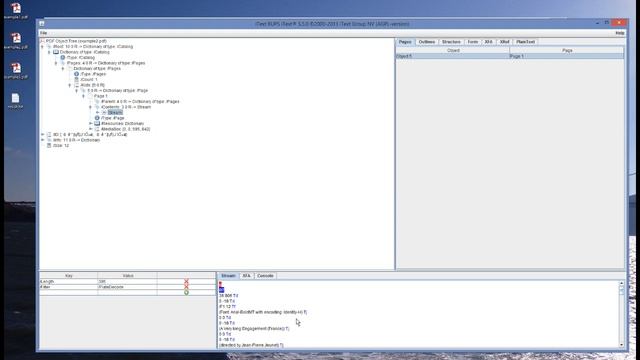Click the Stream node icon
640x360 pixels.
coord(104,113)
